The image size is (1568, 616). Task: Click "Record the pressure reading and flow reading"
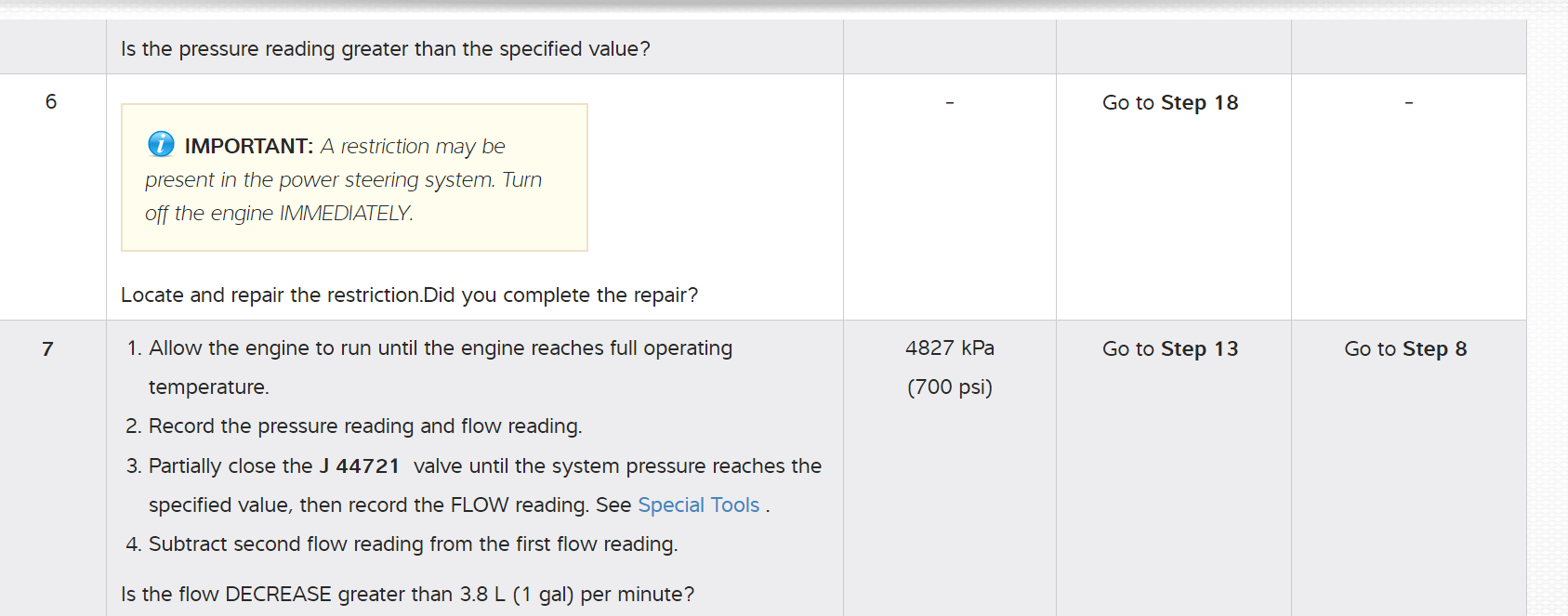(364, 426)
